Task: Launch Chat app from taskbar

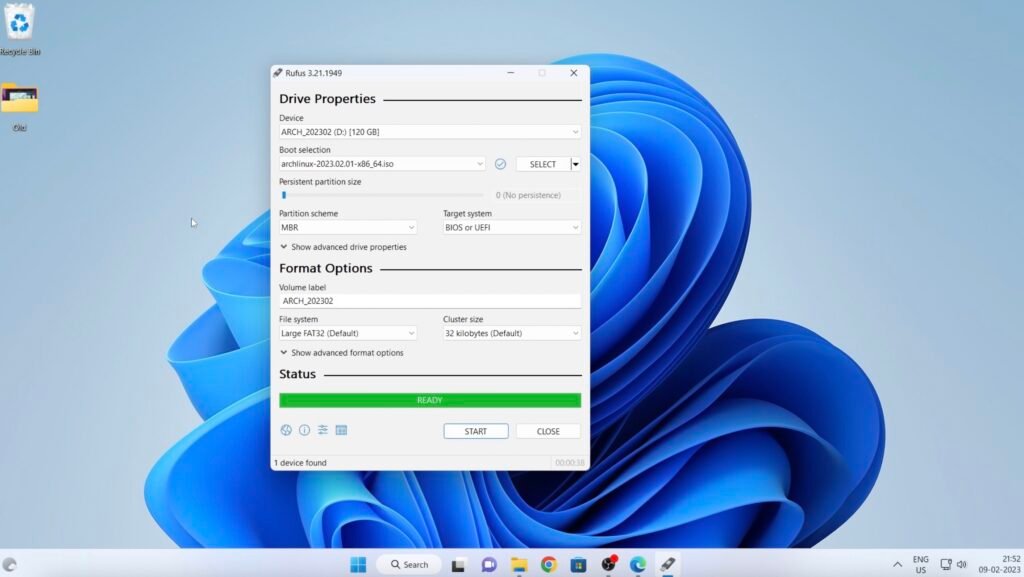Action: tap(488, 565)
